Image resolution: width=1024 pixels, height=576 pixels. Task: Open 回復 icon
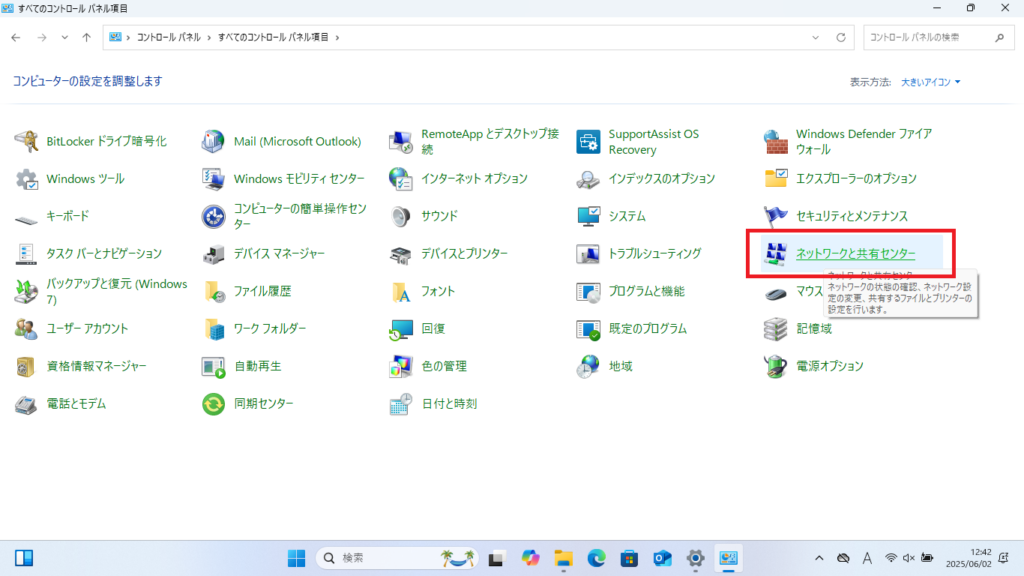point(400,329)
